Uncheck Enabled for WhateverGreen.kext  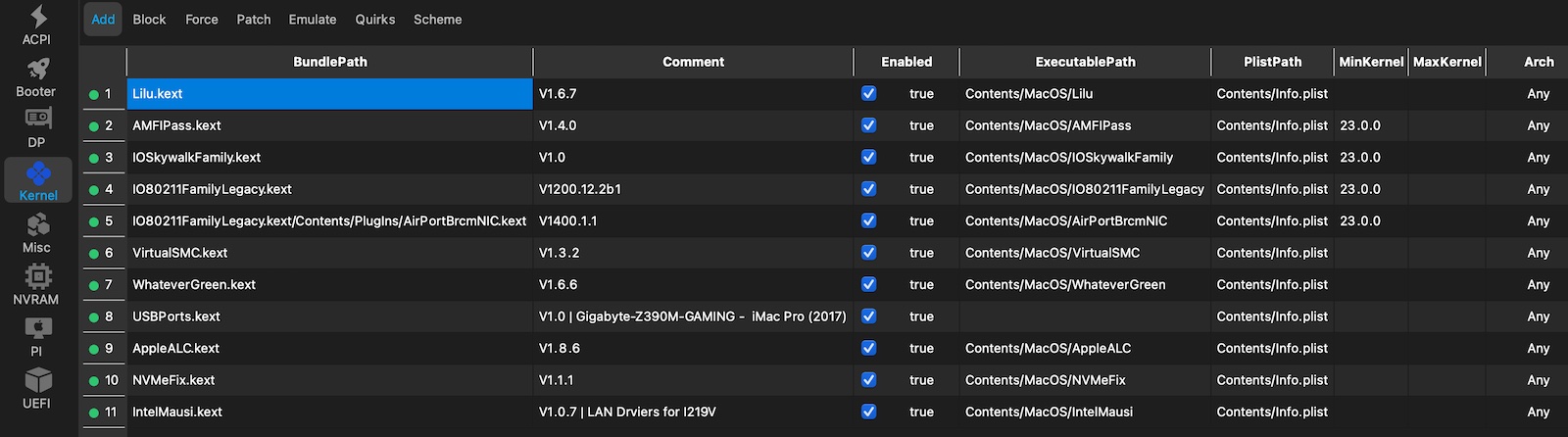point(868,285)
